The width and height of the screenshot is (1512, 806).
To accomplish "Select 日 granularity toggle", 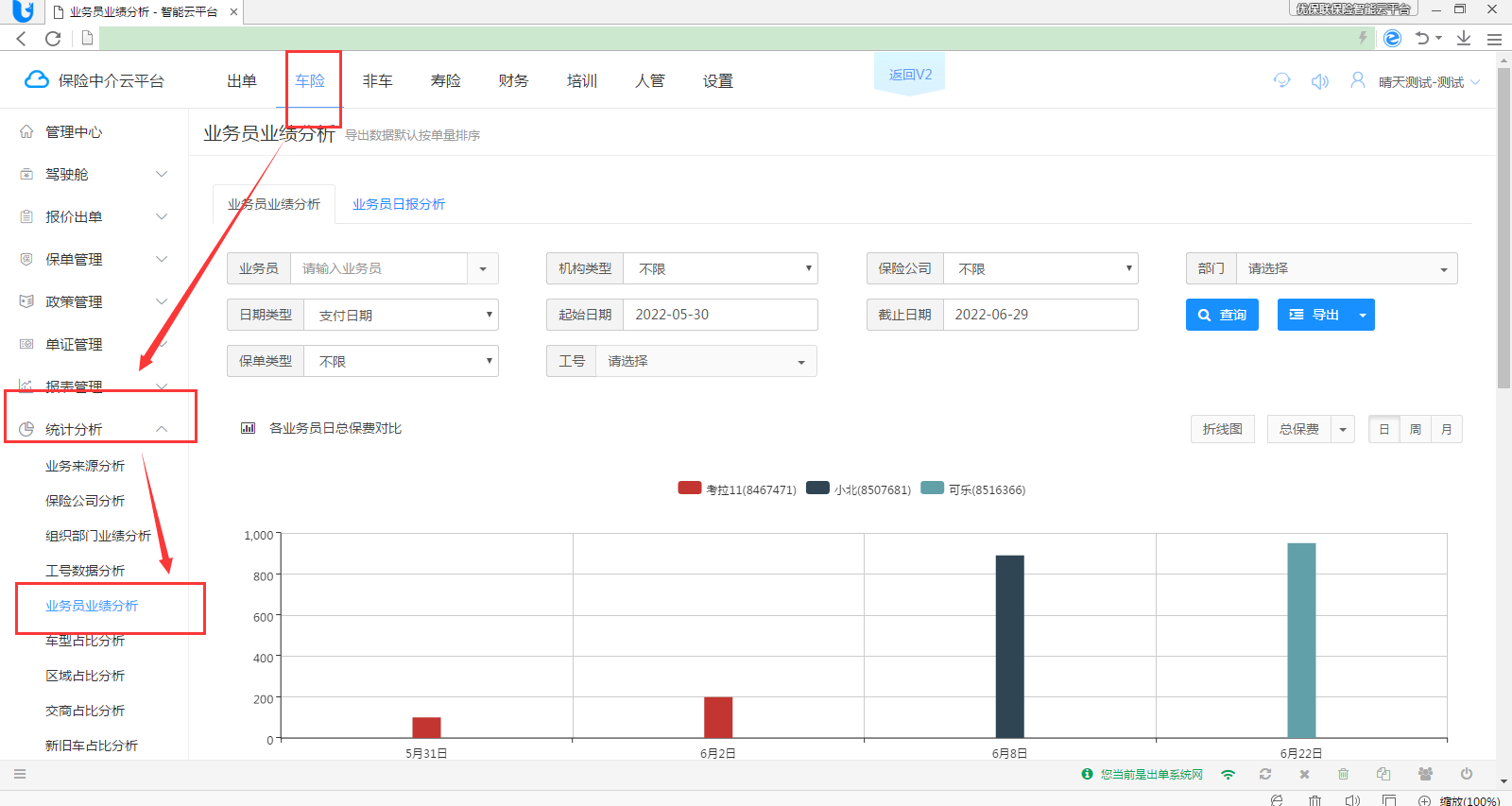I will tap(1384, 429).
